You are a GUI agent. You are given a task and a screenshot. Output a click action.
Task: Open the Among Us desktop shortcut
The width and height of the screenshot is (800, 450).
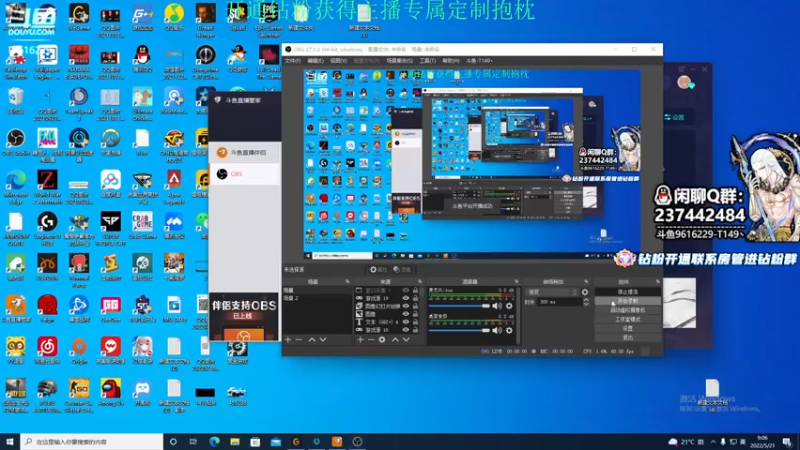click(x=111, y=392)
